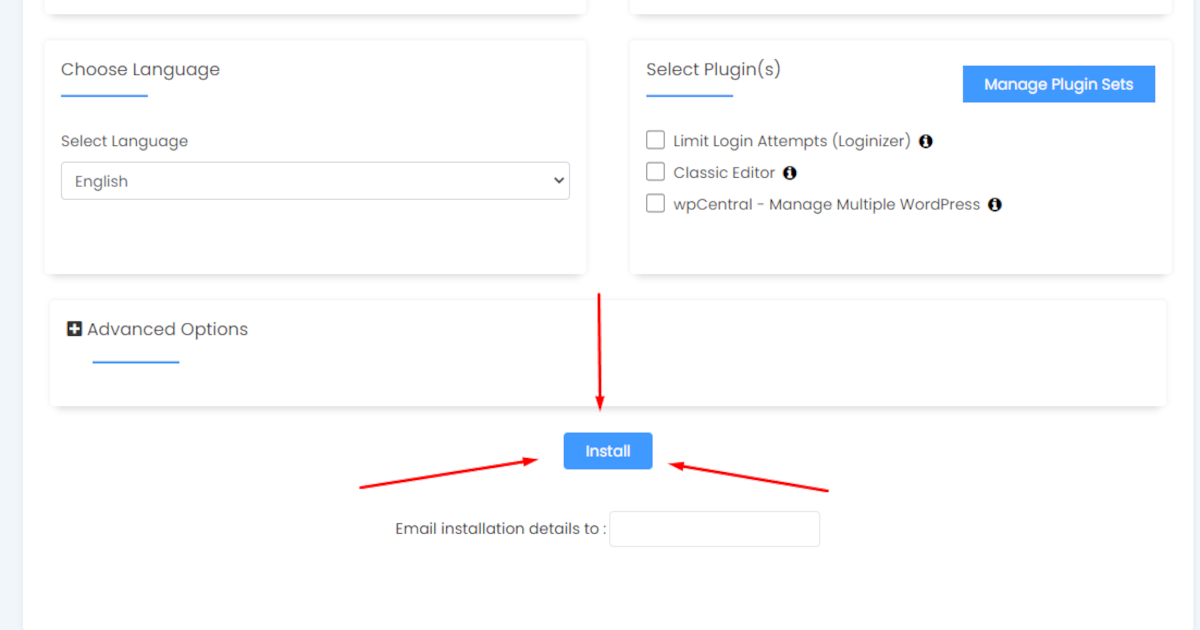Screen dimensions: 1200x630
Task: Click the 'Select Language' field label
Action: click(x=124, y=141)
